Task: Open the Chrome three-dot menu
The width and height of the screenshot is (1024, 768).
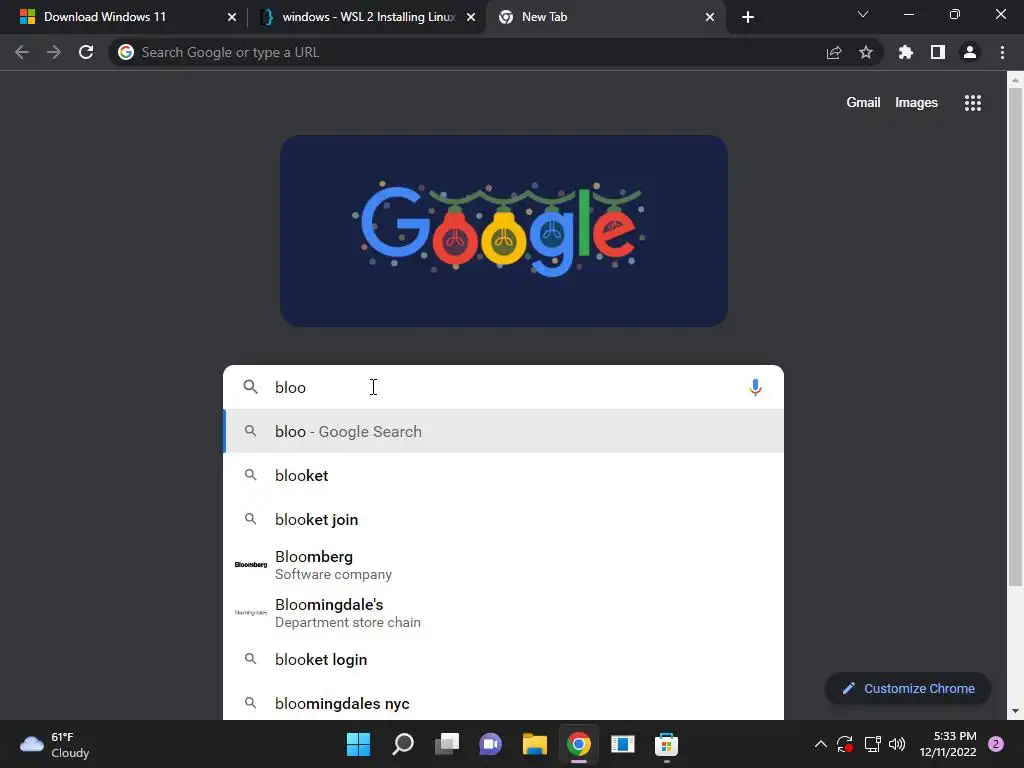Action: click(1002, 52)
